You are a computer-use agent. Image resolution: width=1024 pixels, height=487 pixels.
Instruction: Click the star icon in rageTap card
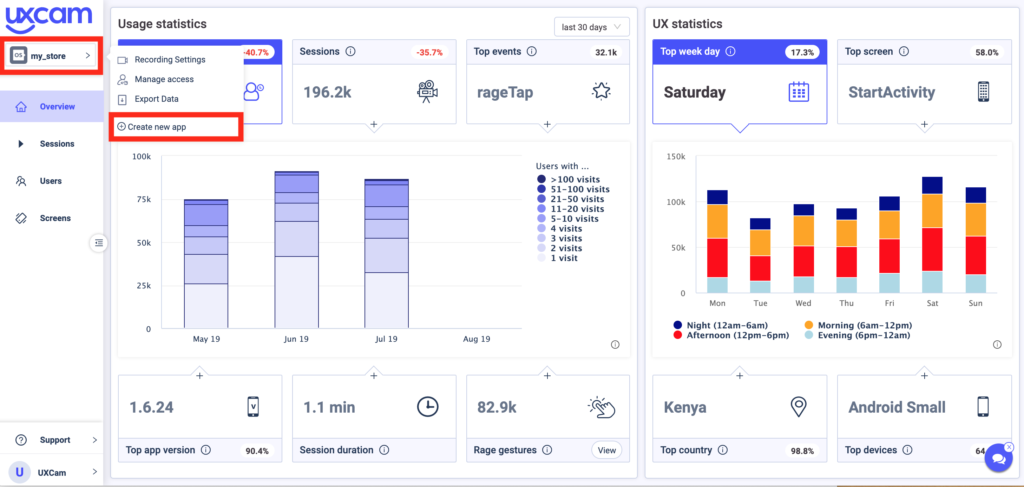coord(601,92)
